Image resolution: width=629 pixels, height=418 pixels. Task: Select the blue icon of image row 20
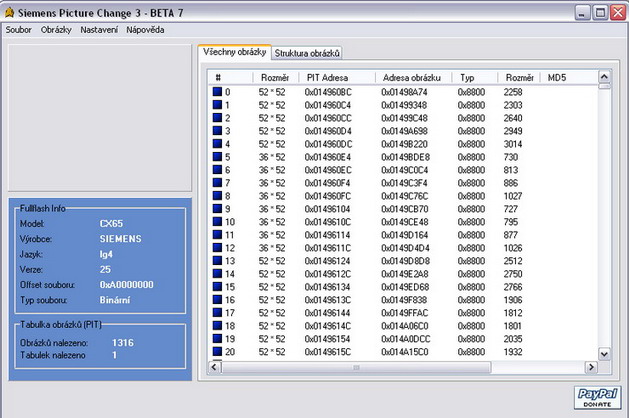pos(217,352)
